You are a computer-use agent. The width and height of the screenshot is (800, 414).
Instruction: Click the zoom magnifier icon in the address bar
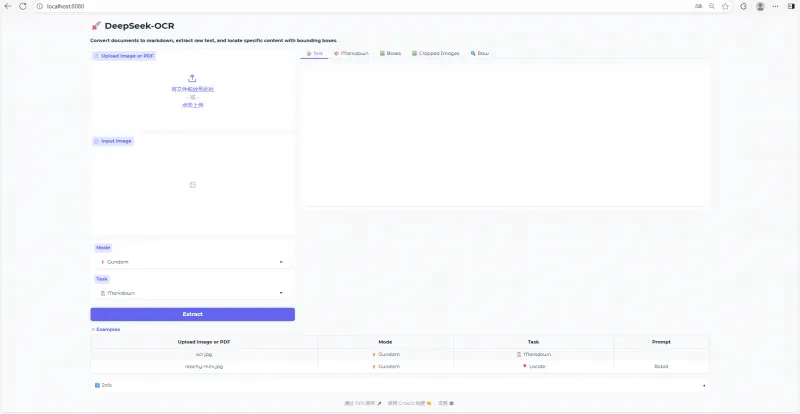712,6
